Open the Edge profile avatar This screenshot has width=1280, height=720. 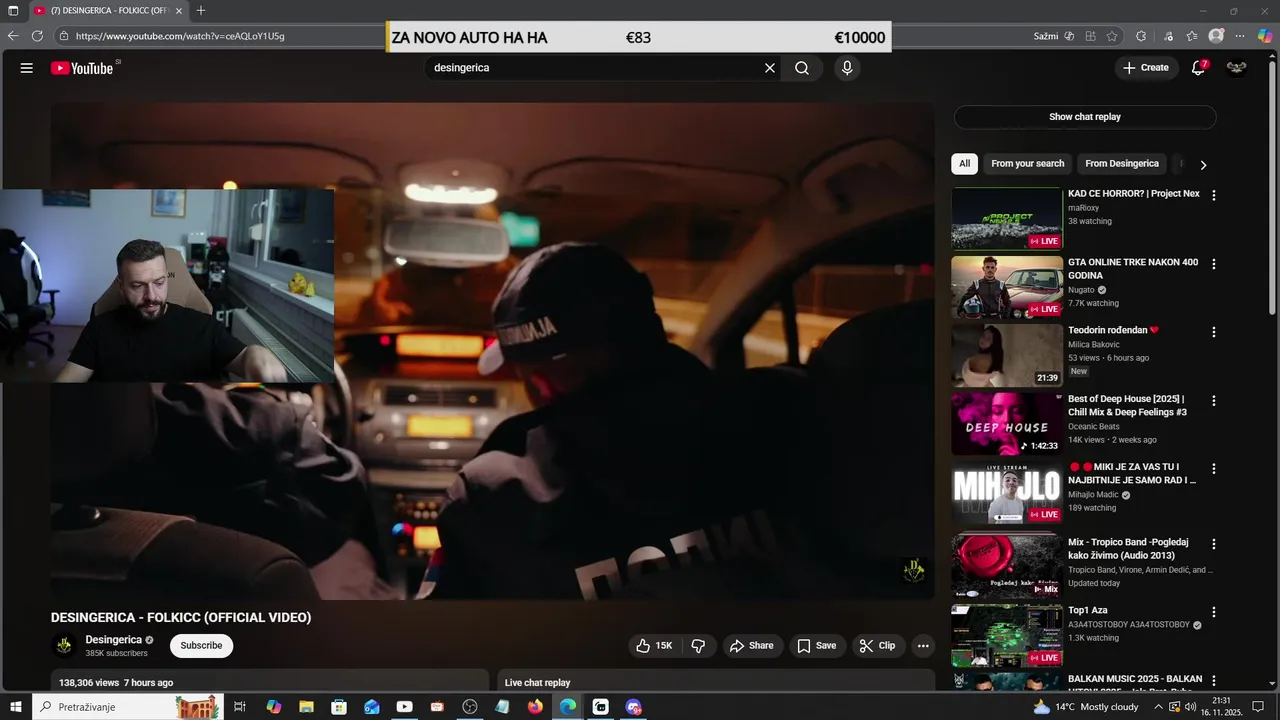coord(1216,36)
